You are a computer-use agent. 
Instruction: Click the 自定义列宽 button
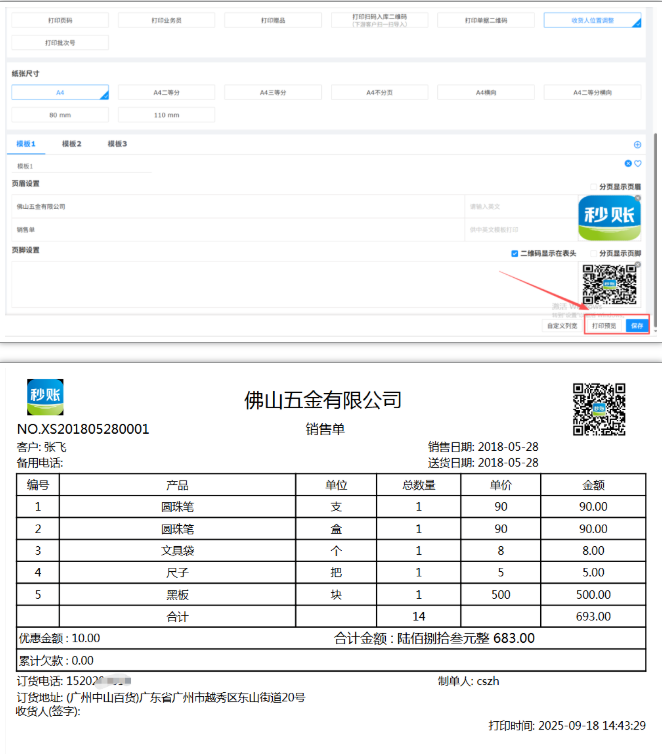tap(561, 325)
